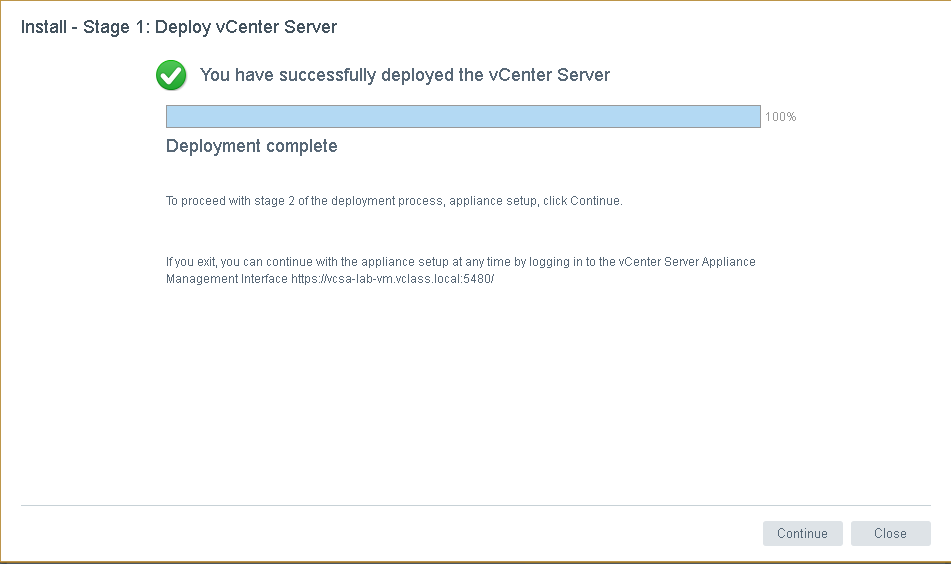Click 'vCenter Server Appliance' in the exit note

click(687, 262)
